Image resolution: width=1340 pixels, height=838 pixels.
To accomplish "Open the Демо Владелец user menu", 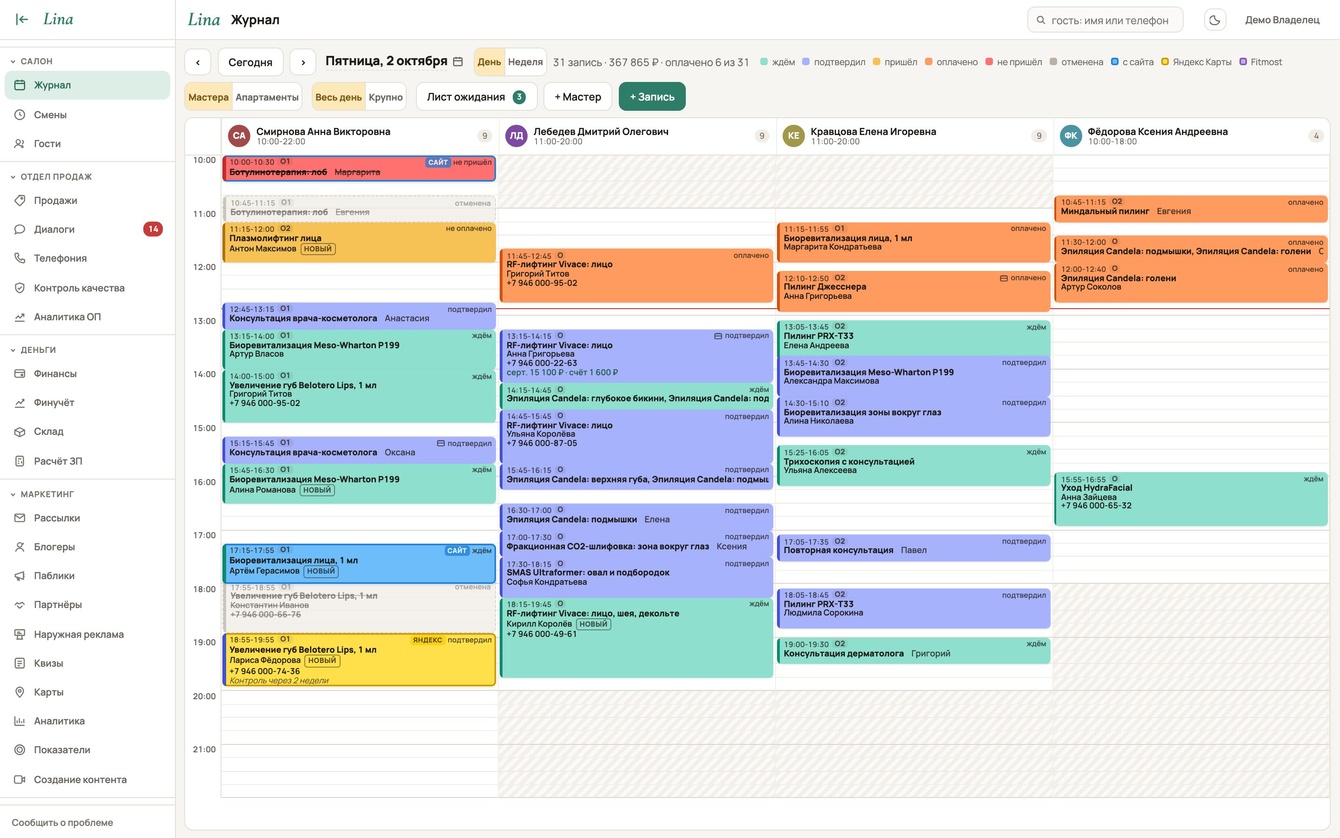I will coord(1282,20).
